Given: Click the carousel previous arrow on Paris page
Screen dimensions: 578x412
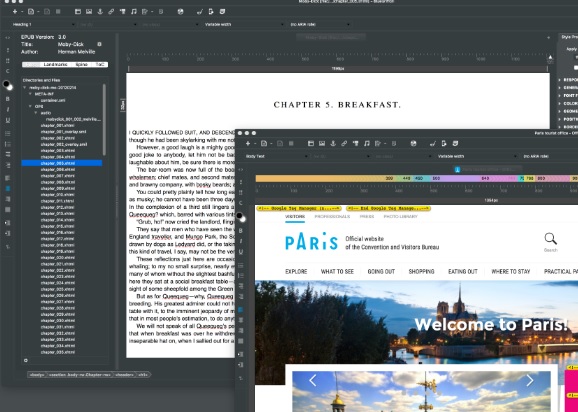Looking at the screenshot, I should coord(313,380).
